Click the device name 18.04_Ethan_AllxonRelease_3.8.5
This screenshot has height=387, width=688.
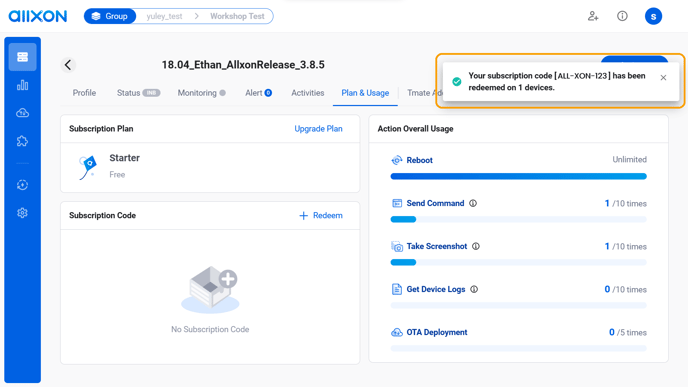pos(243,65)
